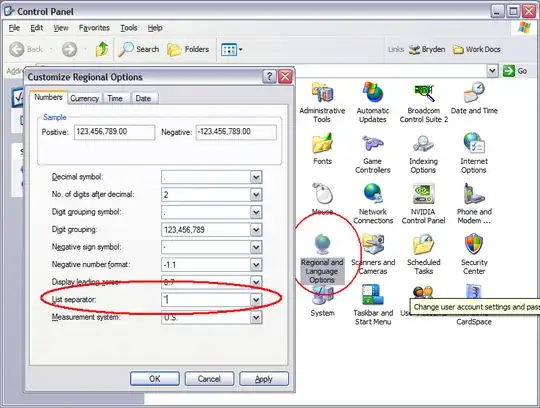This screenshot has width=540, height=408.
Task: Open Taskbar and Start Menu icon
Action: (373, 295)
